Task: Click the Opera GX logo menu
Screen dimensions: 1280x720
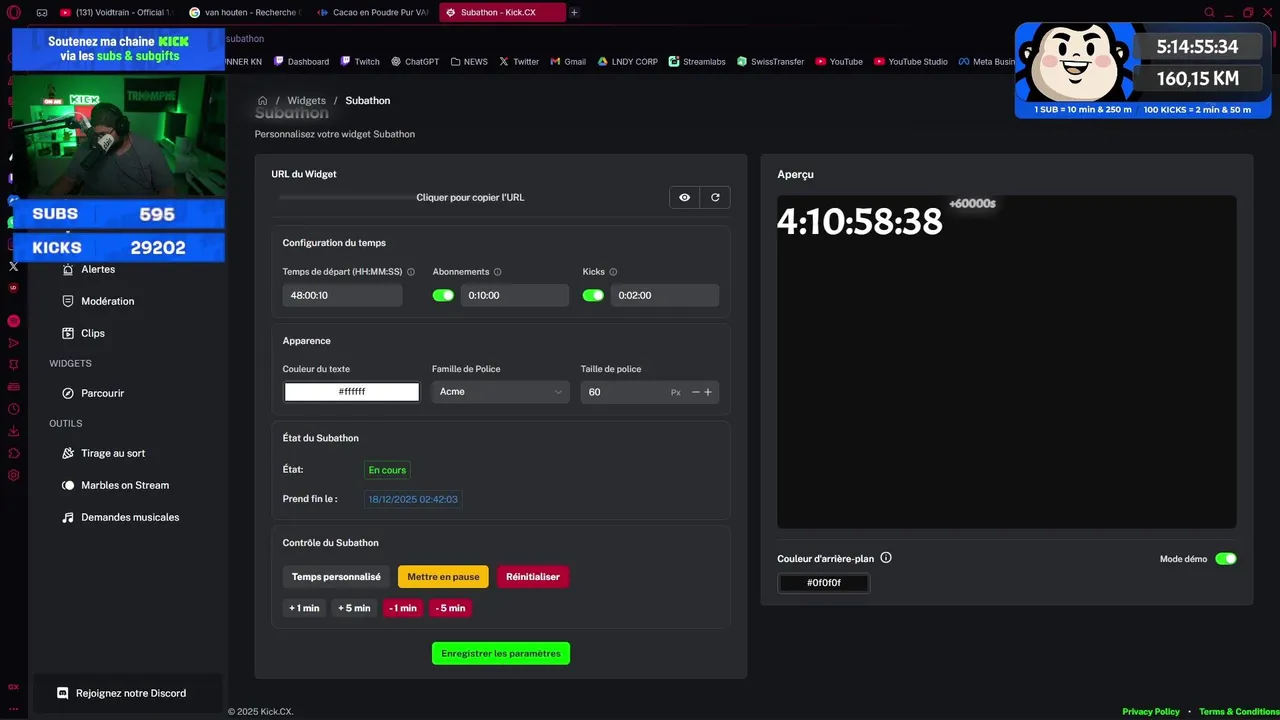Action: 14,13
